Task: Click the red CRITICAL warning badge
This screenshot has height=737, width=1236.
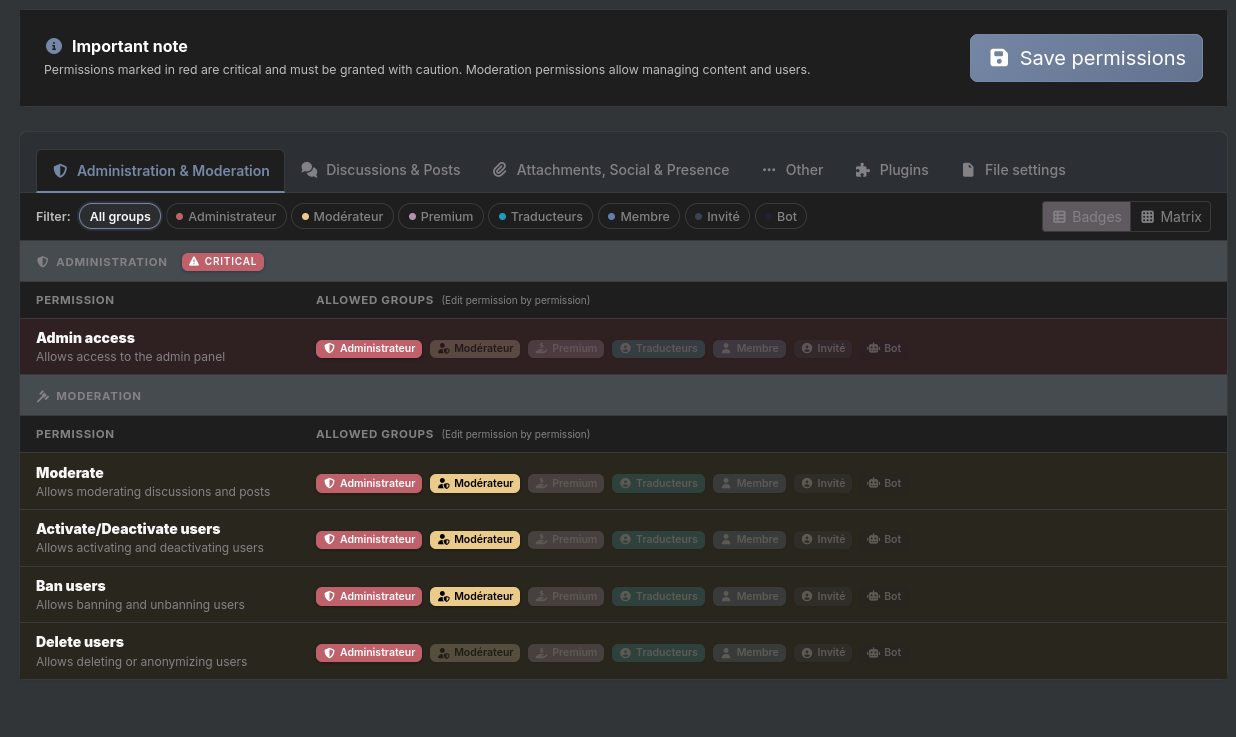Action: click(x=223, y=262)
